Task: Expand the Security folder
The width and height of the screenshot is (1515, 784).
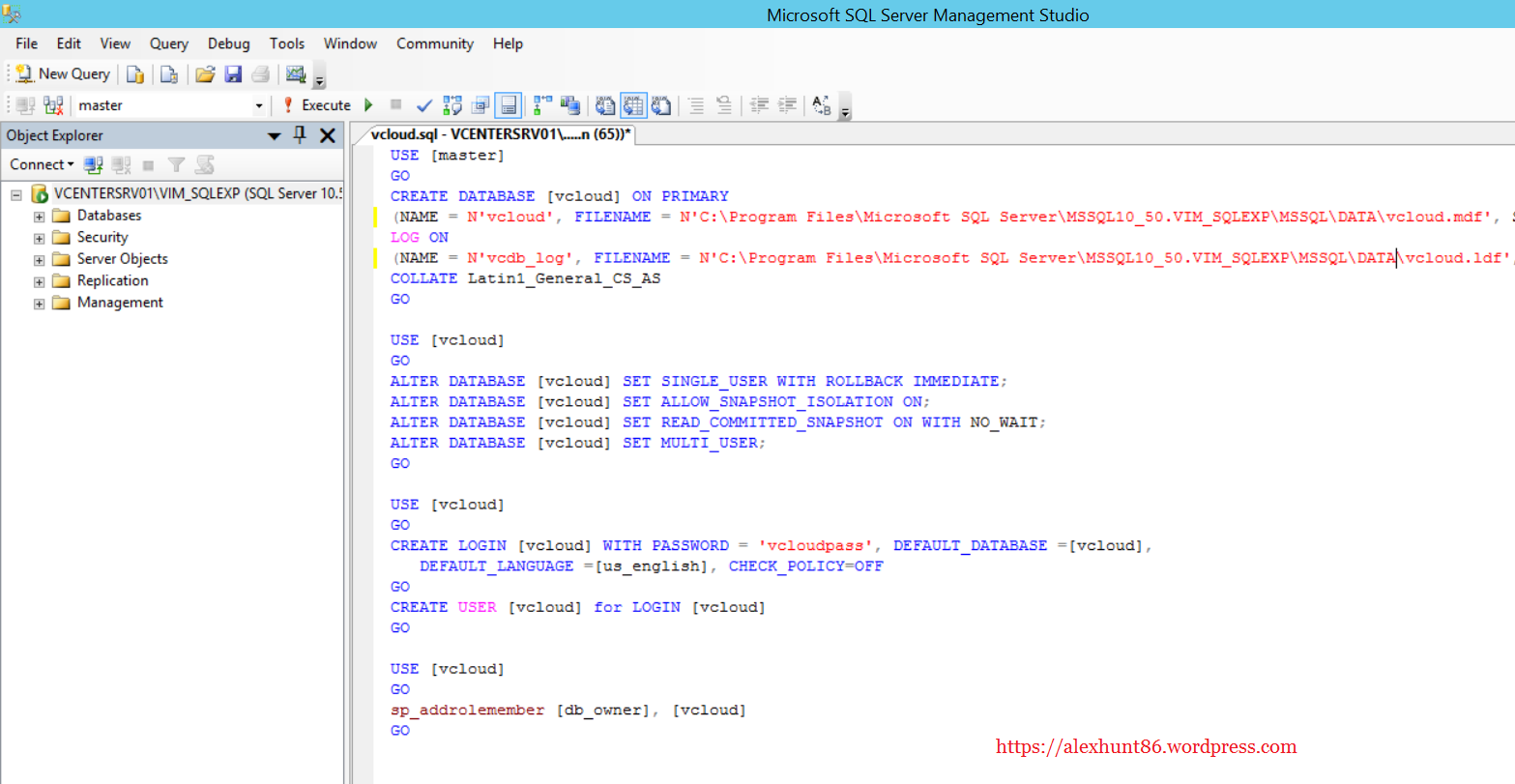Action: point(39,238)
